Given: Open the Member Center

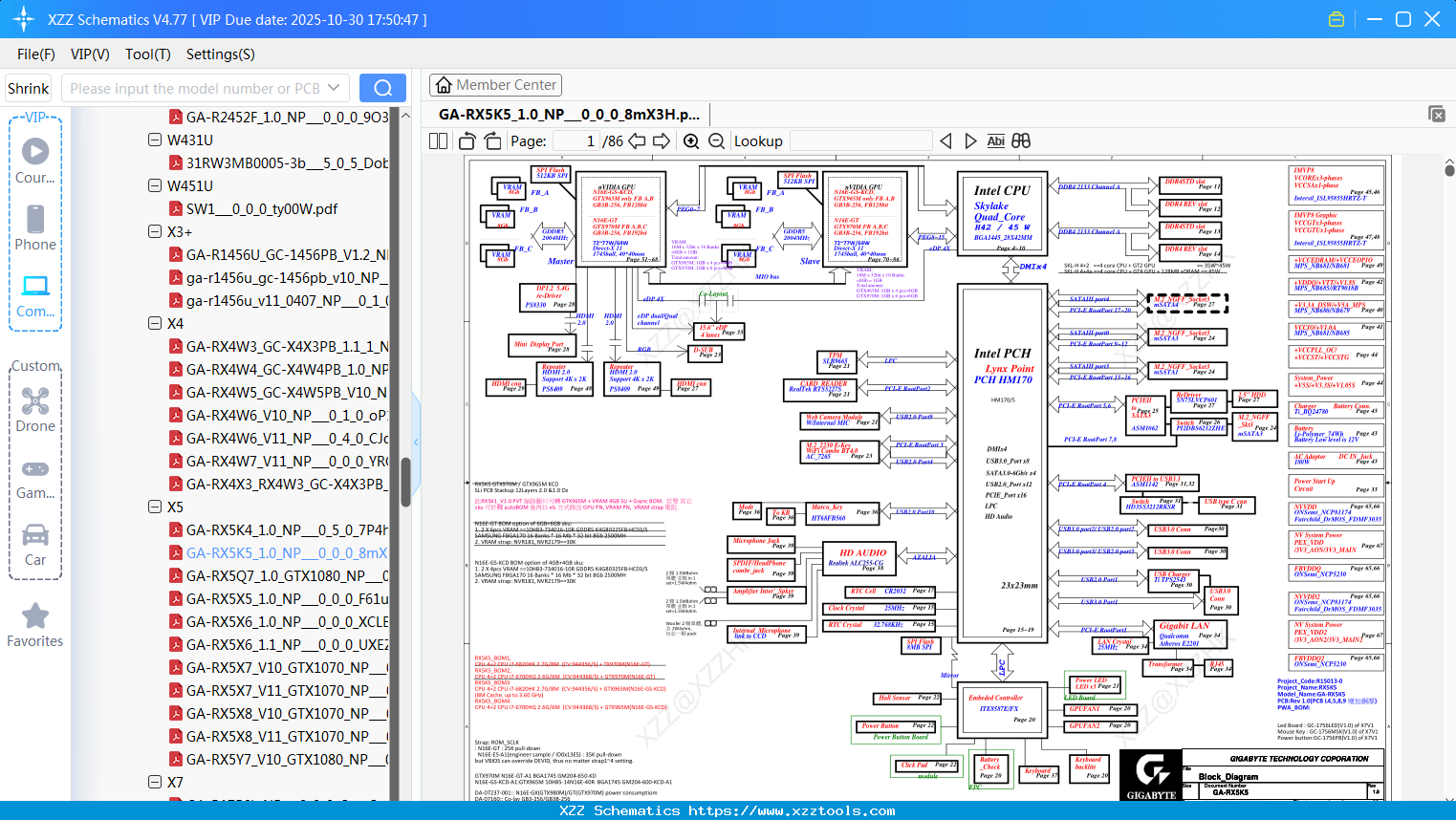Looking at the screenshot, I should pyautogui.click(x=495, y=85).
